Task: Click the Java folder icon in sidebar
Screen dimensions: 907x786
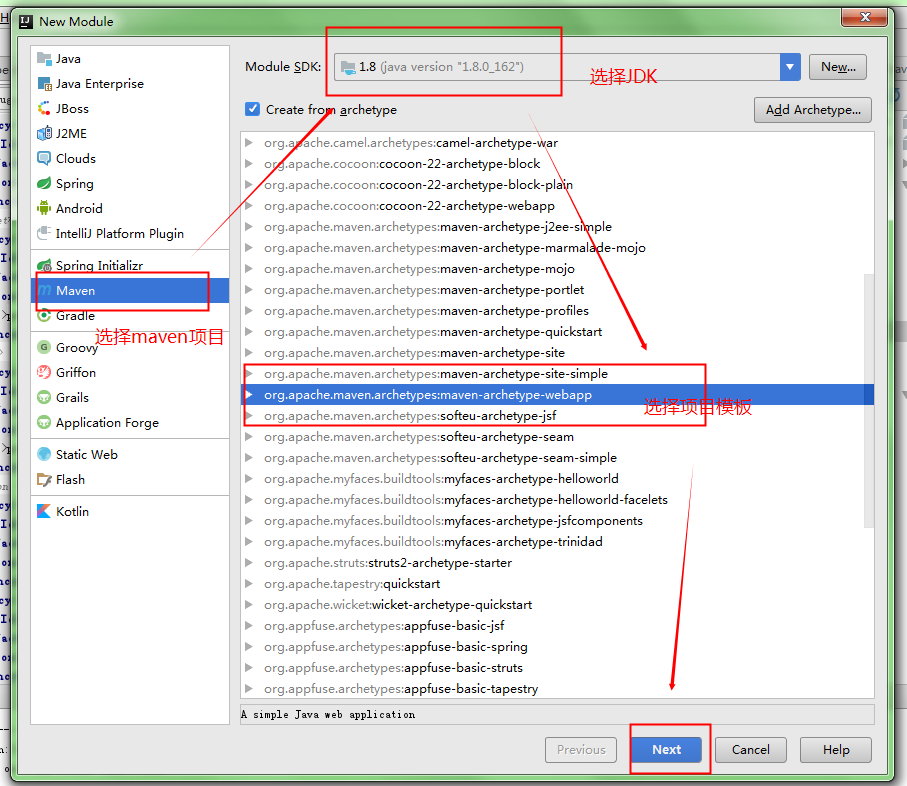Action: [x=44, y=58]
